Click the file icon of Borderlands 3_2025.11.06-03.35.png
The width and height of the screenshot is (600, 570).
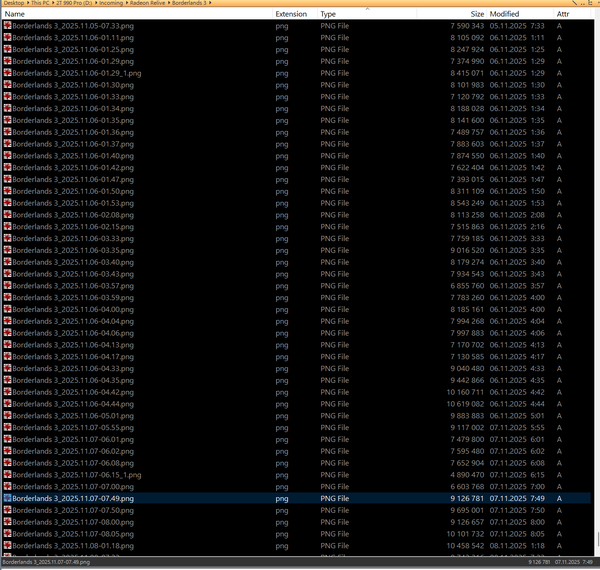point(7,250)
